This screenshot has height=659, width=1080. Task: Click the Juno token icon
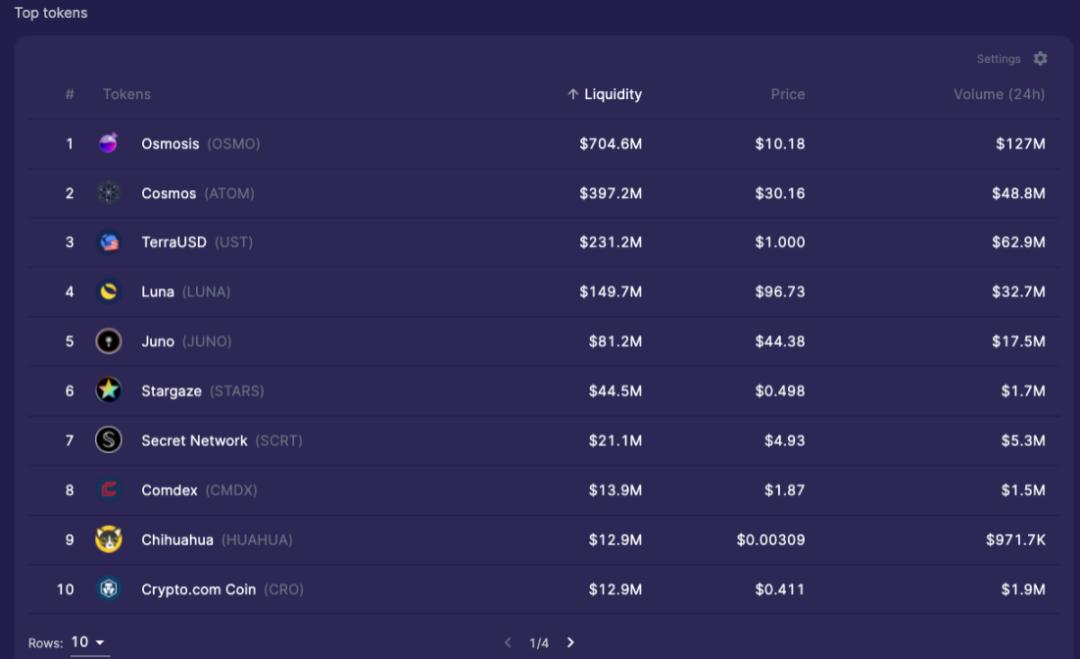[108, 341]
